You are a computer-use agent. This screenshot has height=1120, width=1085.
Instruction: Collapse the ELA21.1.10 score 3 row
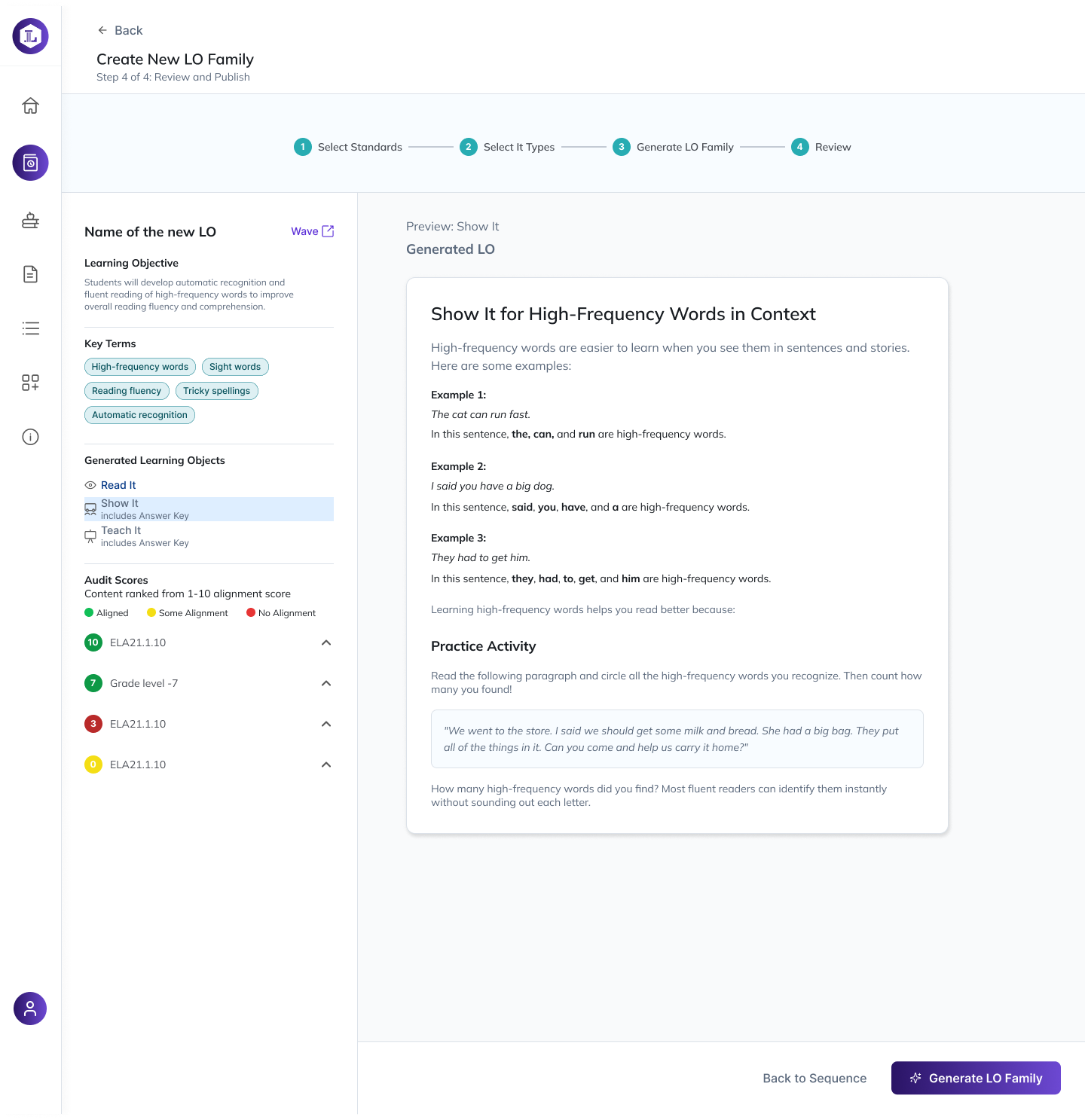pyautogui.click(x=326, y=724)
